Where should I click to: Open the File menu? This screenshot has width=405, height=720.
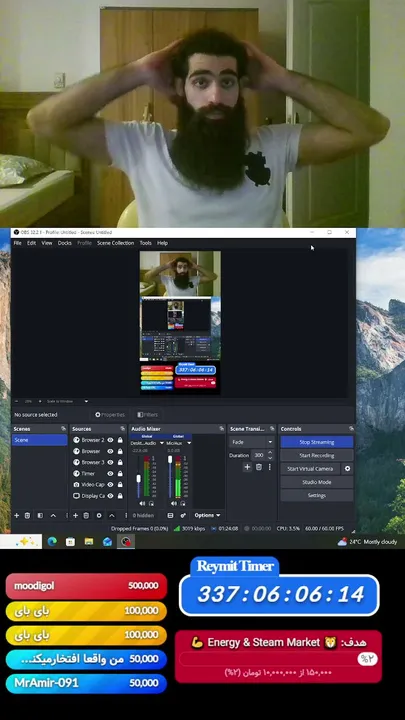(17, 243)
